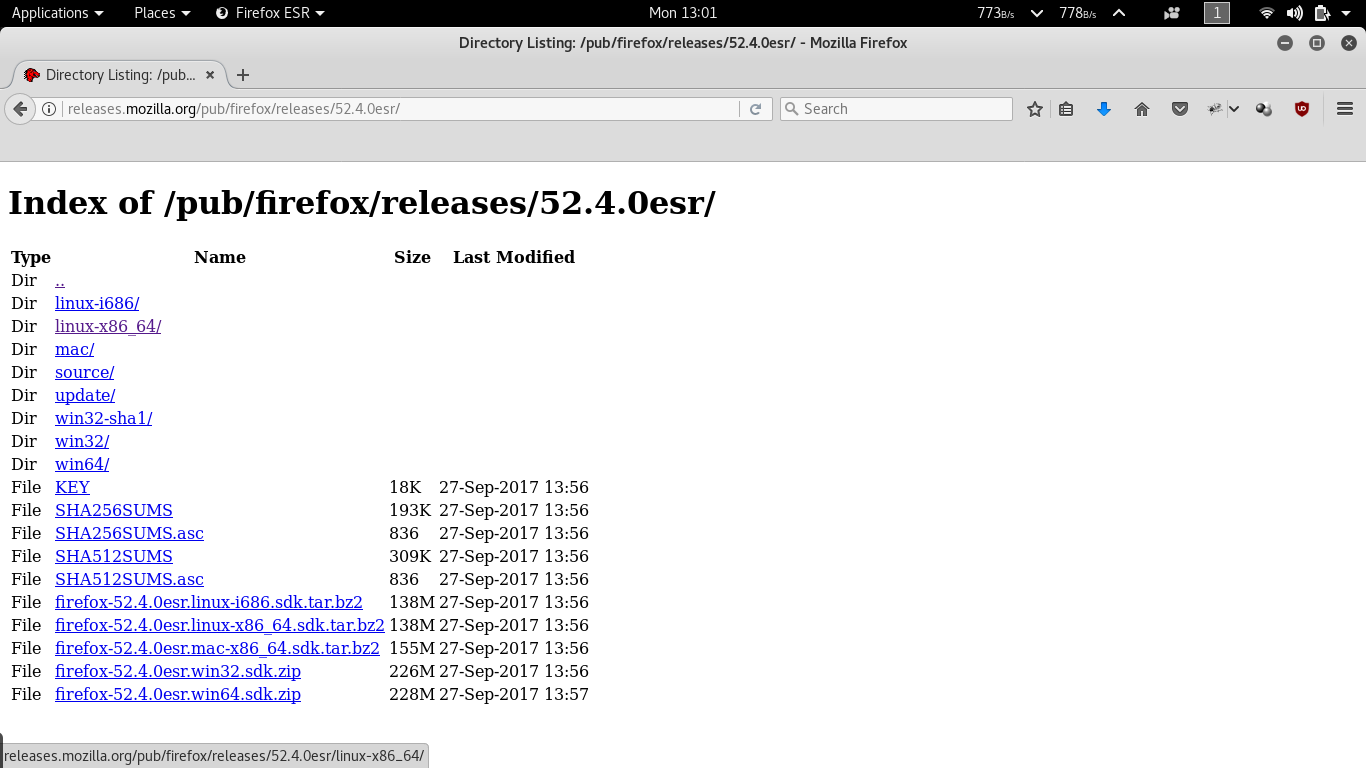Viewport: 1366px width, 768px height.
Task: Click the three-spheres extension icon
Action: [1264, 109]
